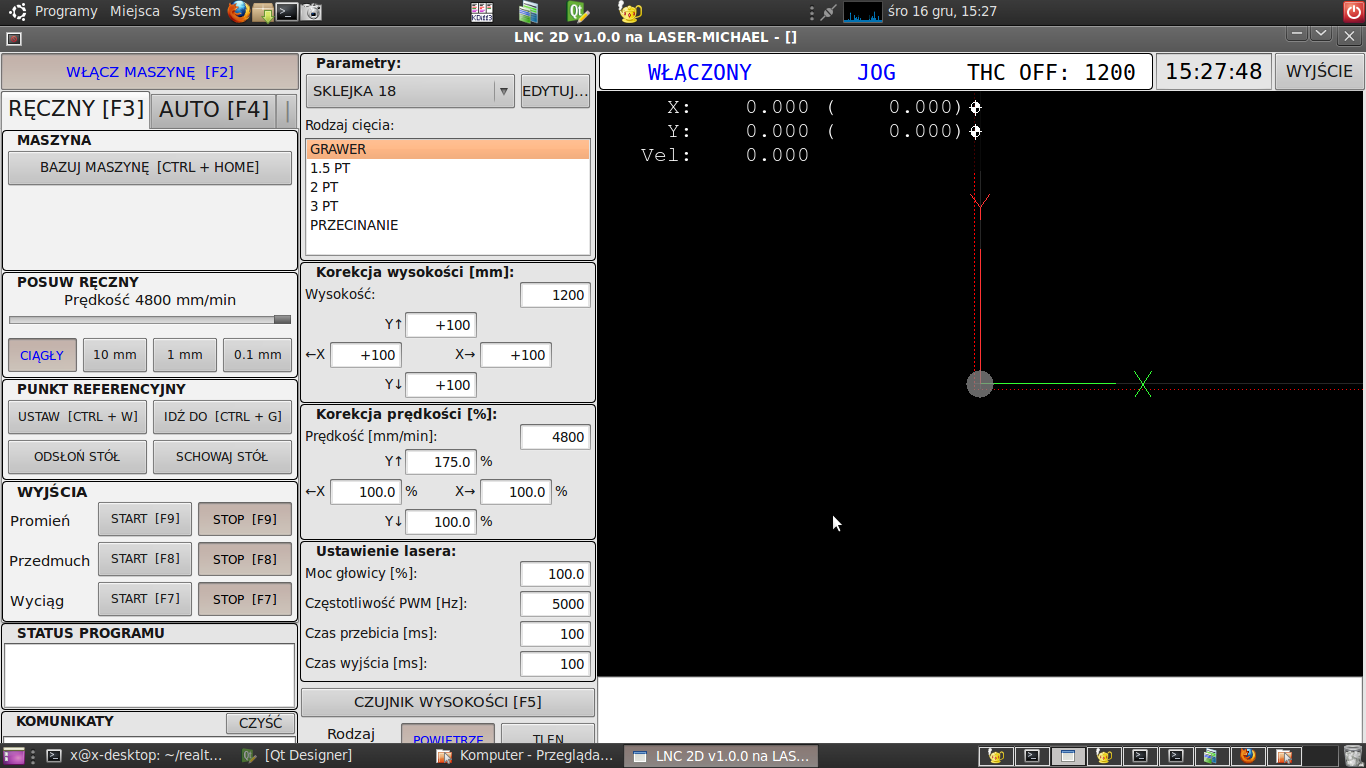Adjust the Prędkość jog speed slider
This screenshot has width=1366, height=768.
pyautogui.click(x=150, y=320)
